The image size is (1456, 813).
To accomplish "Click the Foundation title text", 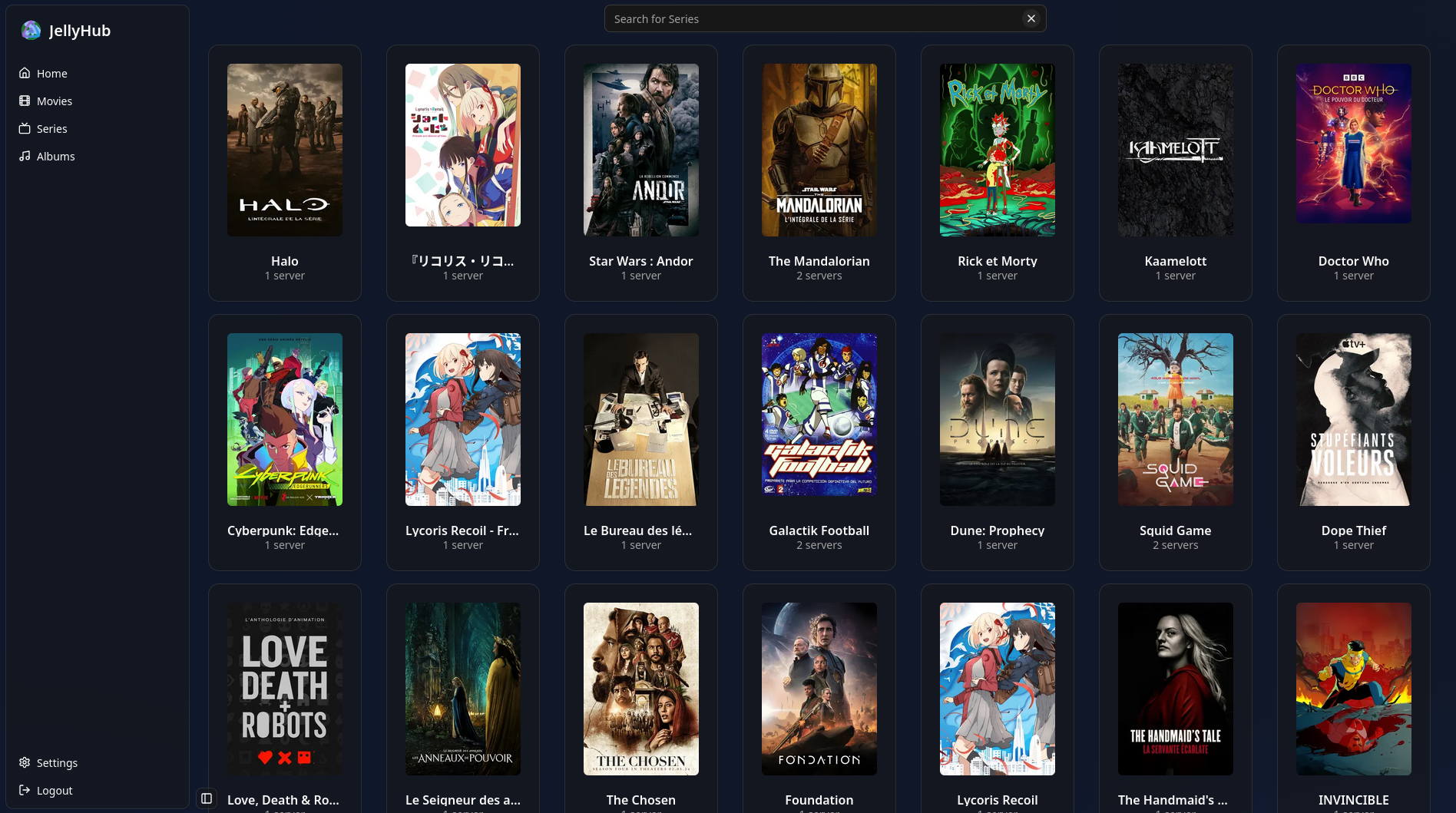I will pyautogui.click(x=819, y=800).
